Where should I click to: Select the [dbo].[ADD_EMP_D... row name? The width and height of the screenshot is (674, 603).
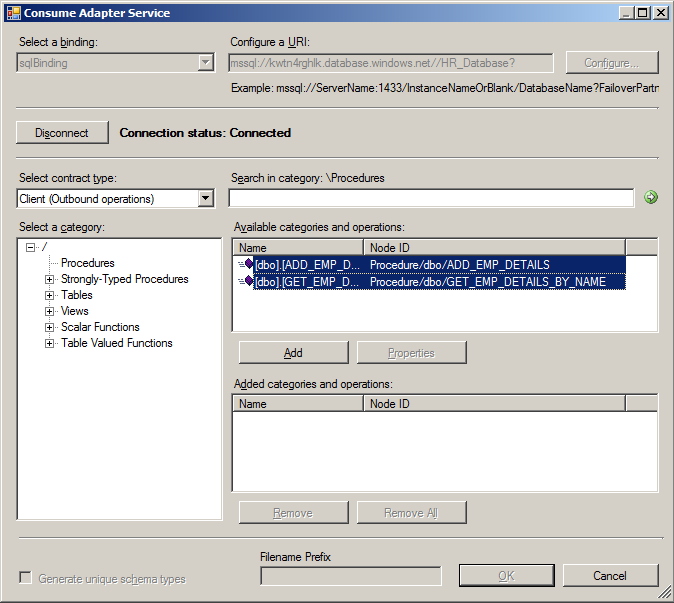[307, 265]
